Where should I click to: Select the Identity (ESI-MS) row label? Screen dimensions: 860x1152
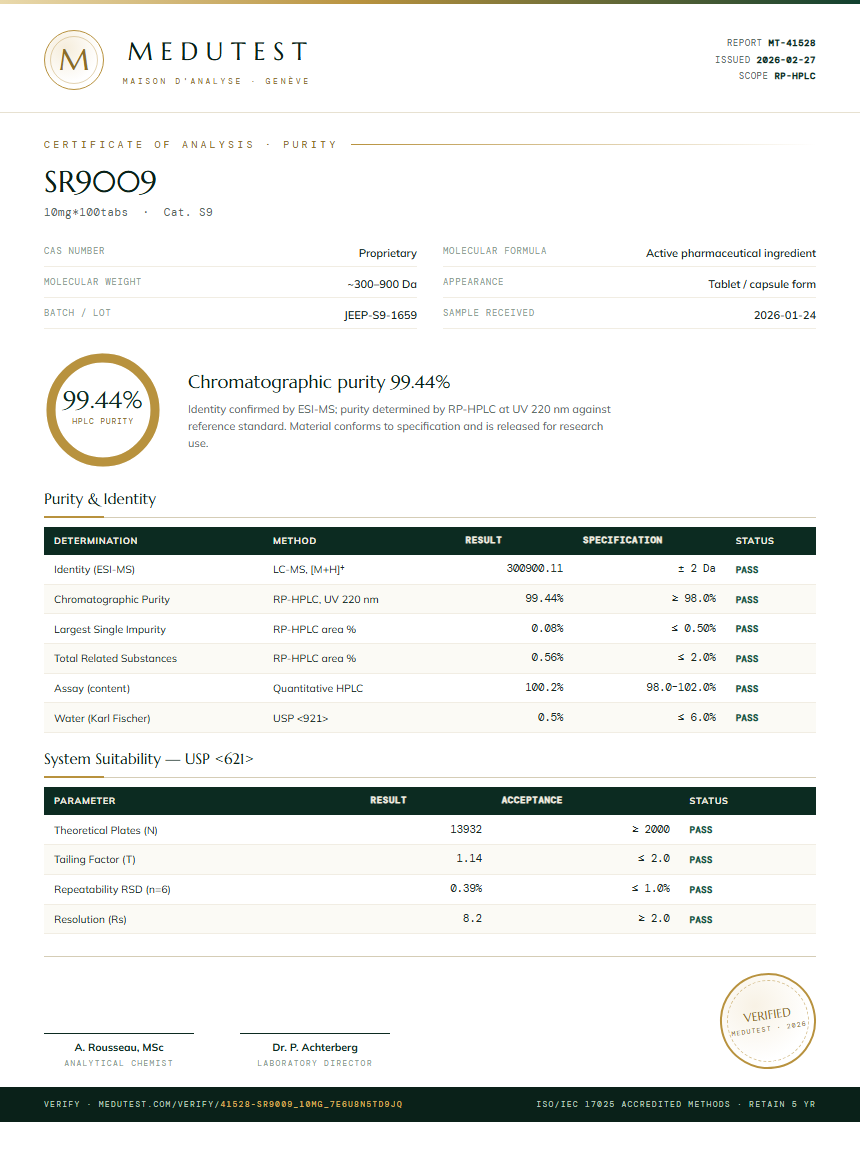[x=94, y=569]
